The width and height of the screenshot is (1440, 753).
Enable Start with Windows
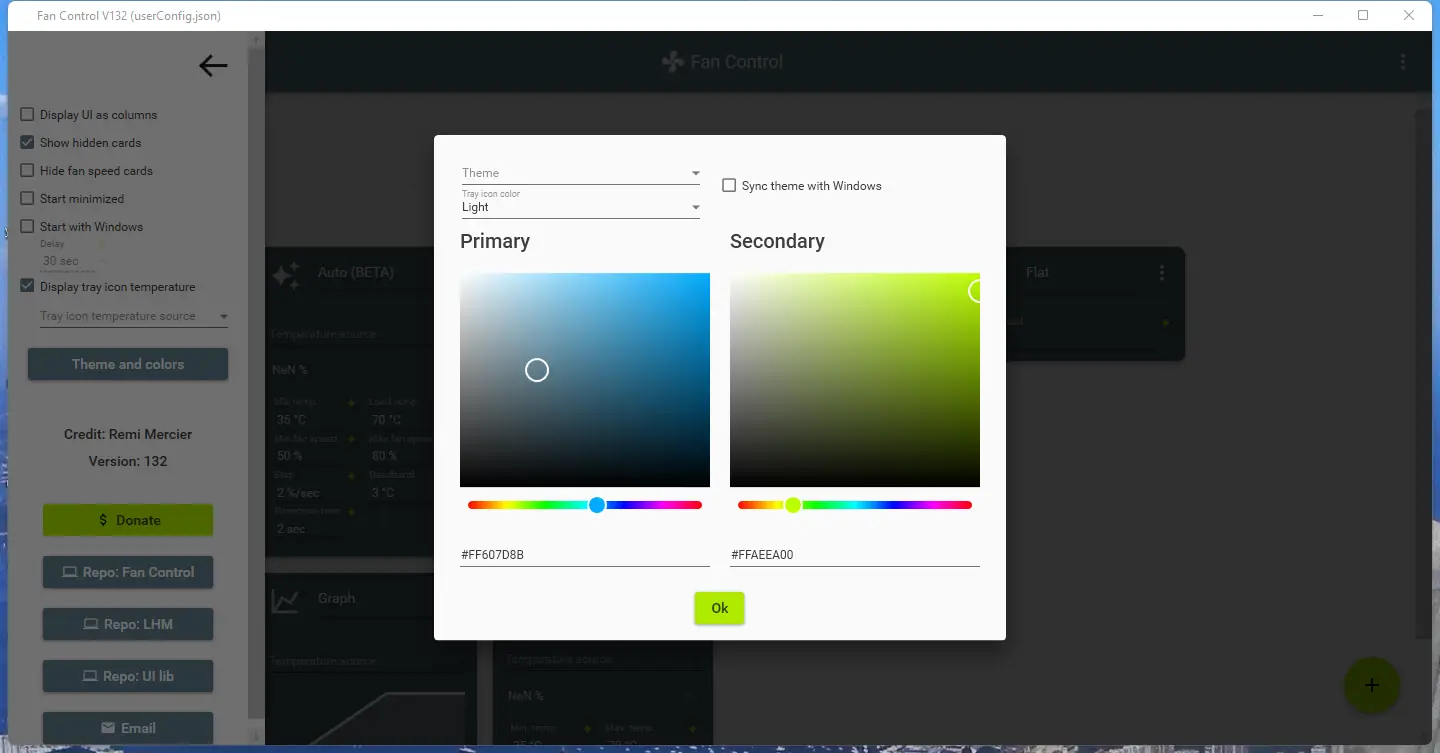(x=28, y=227)
